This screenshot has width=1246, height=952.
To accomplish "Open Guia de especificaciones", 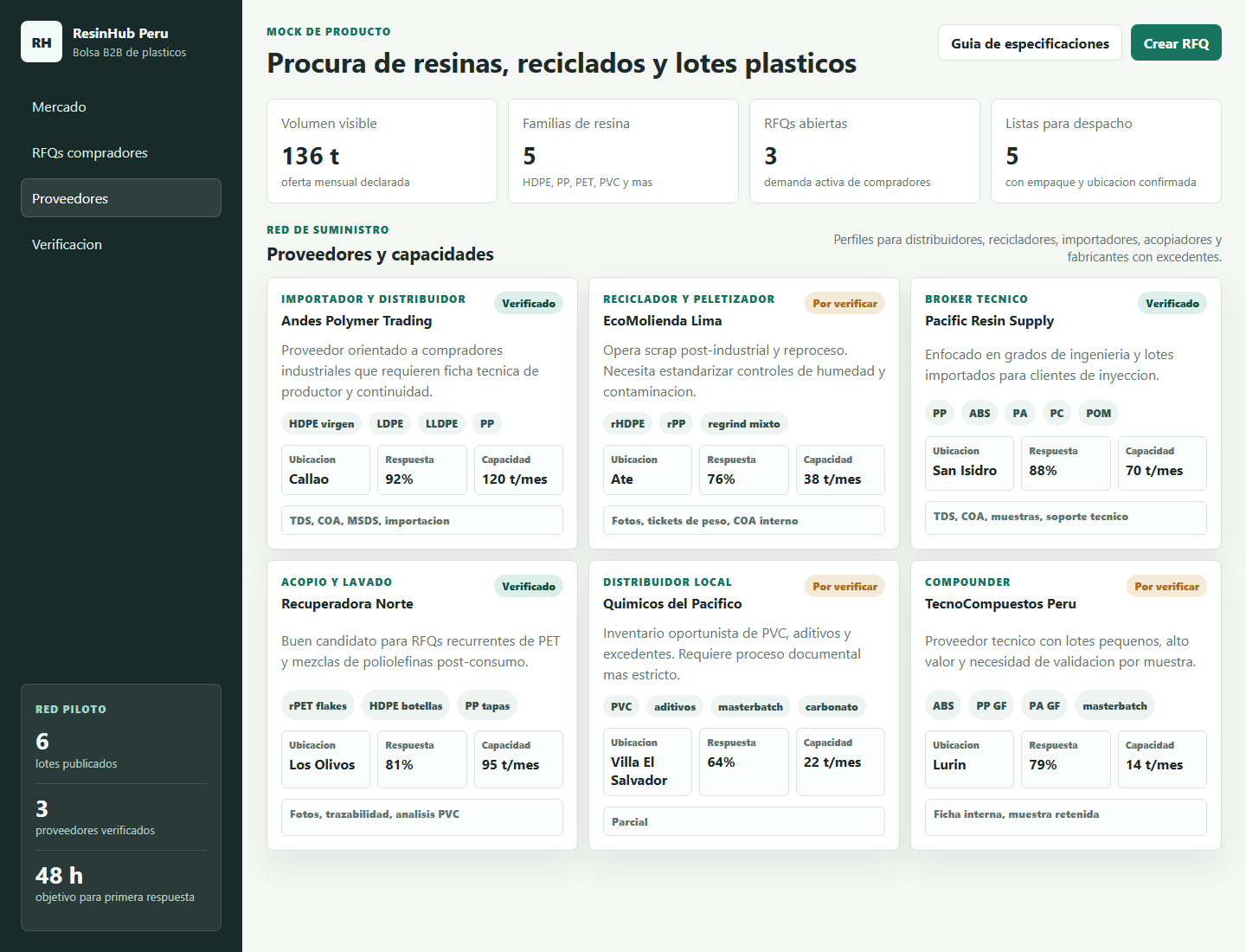I will coord(1030,42).
